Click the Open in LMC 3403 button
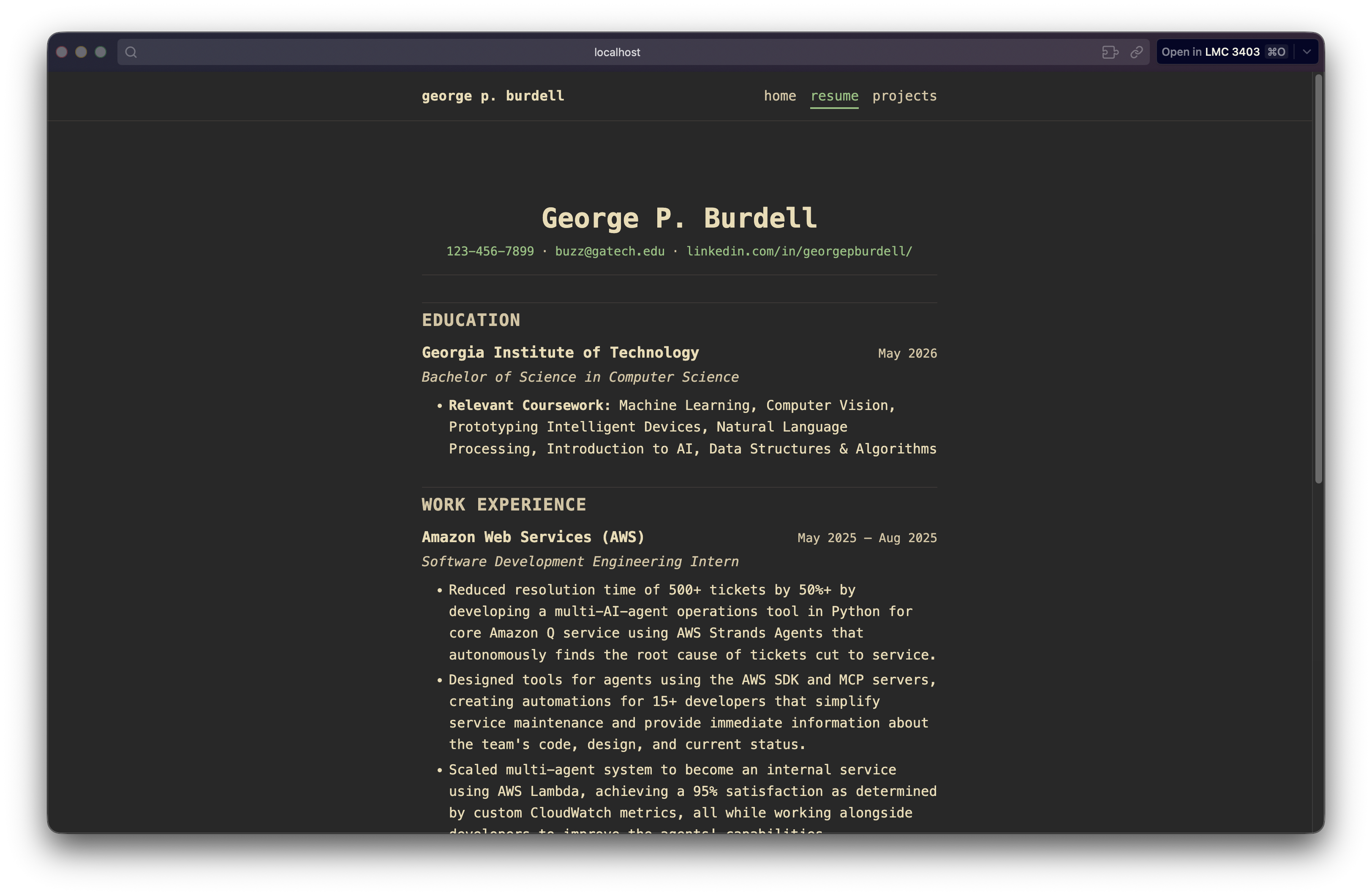Screen dimensions: 1372x896 [1211, 52]
